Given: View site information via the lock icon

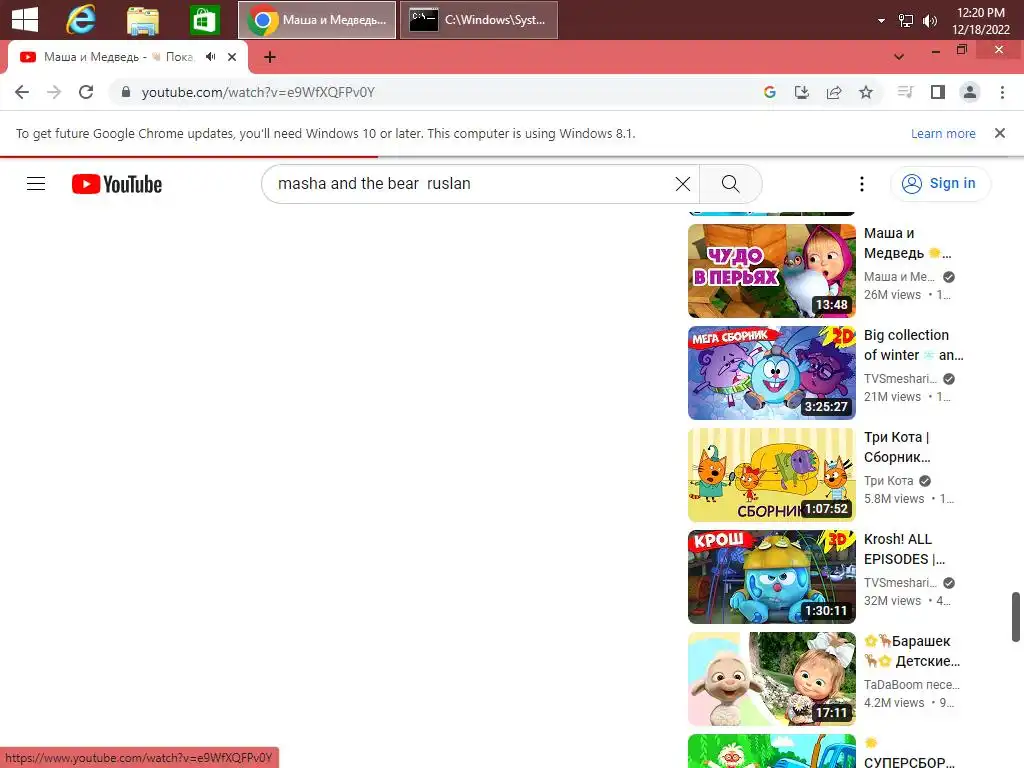Looking at the screenshot, I should point(126,92).
